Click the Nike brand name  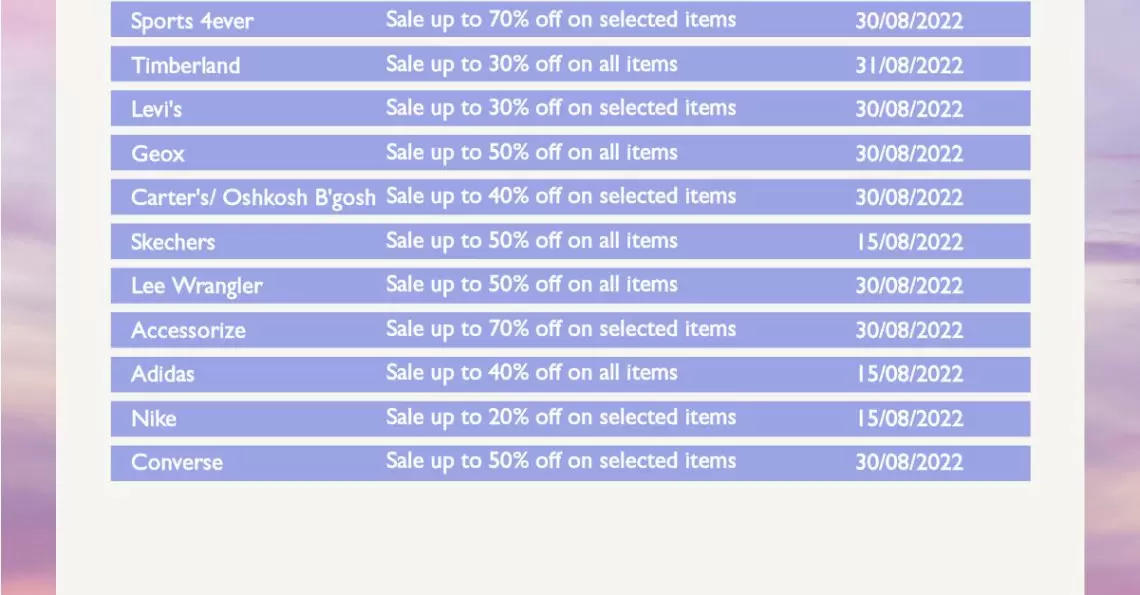(153, 418)
